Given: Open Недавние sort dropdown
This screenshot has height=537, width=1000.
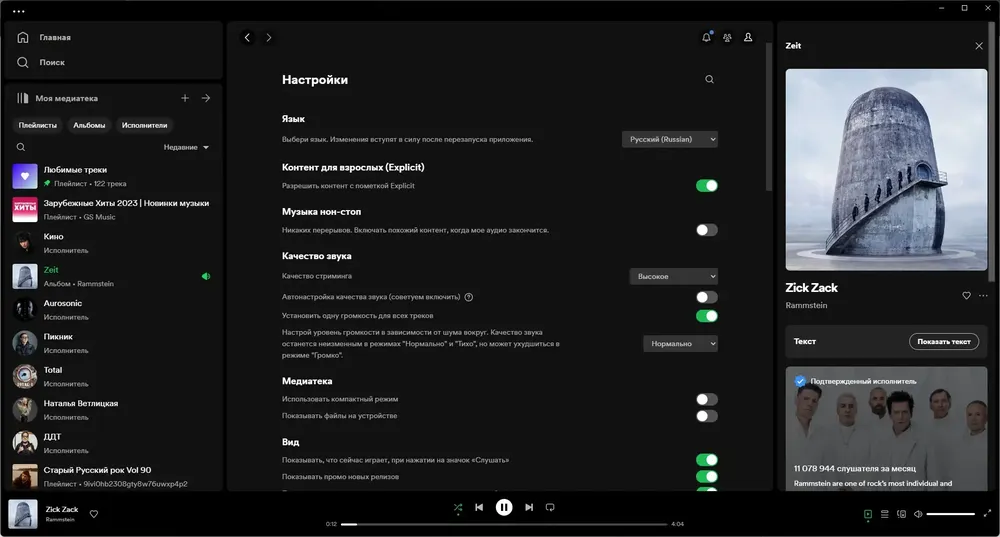Looking at the screenshot, I should tap(186, 147).
